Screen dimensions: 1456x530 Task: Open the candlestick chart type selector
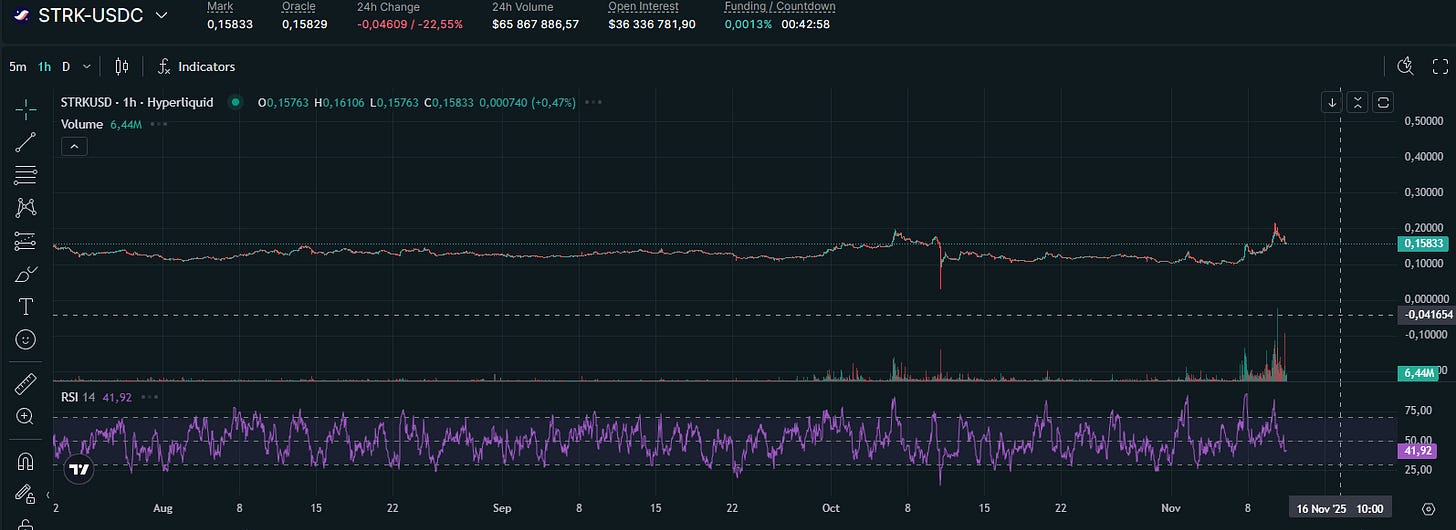122,67
